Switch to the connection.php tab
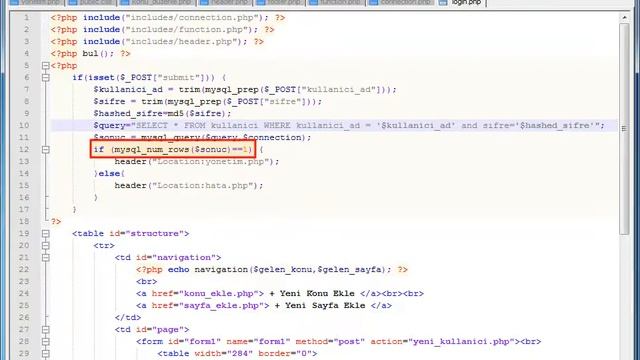The width and height of the screenshot is (640, 360). (x=400, y=2)
